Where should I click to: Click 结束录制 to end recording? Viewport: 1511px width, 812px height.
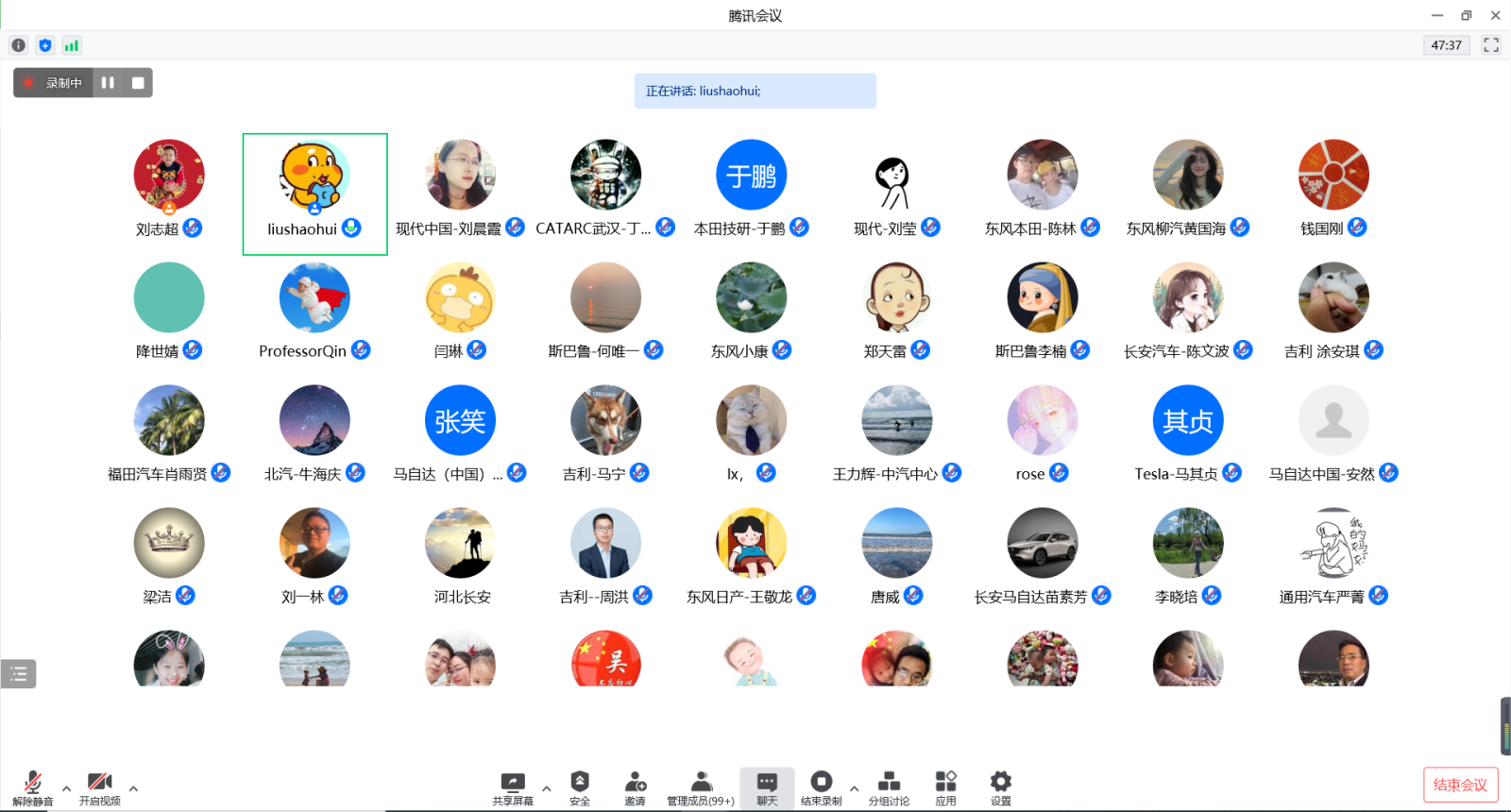(x=821, y=787)
